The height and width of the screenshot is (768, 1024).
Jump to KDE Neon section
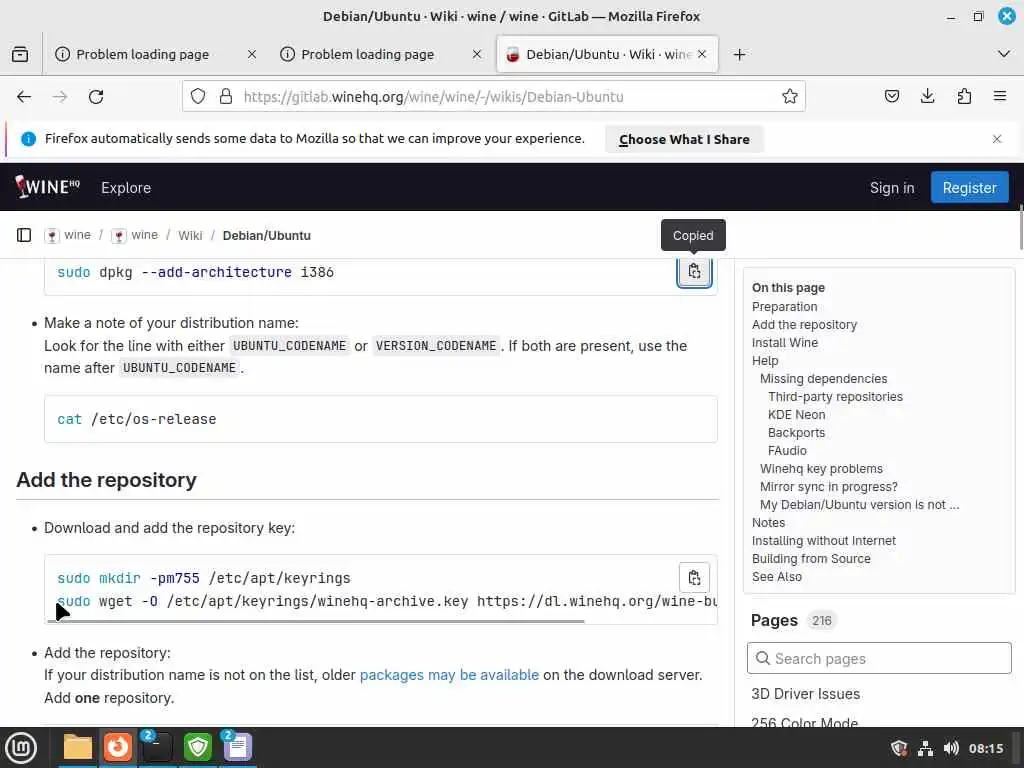[796, 415]
